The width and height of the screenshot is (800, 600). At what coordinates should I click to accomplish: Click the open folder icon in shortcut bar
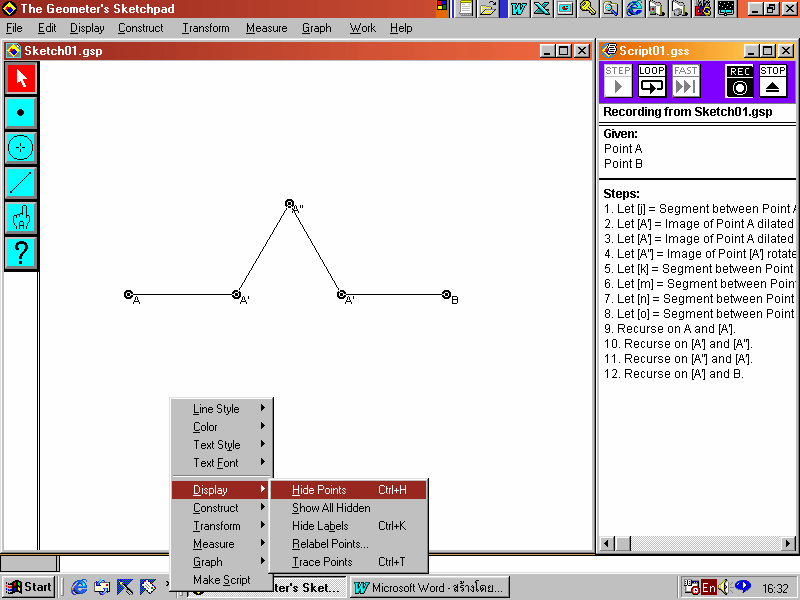[488, 8]
